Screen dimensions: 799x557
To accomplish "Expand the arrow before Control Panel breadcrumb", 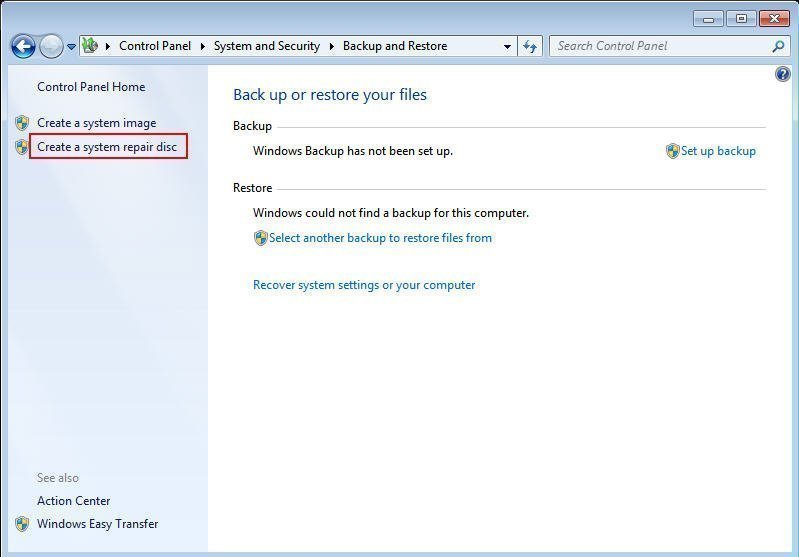I will (x=108, y=46).
